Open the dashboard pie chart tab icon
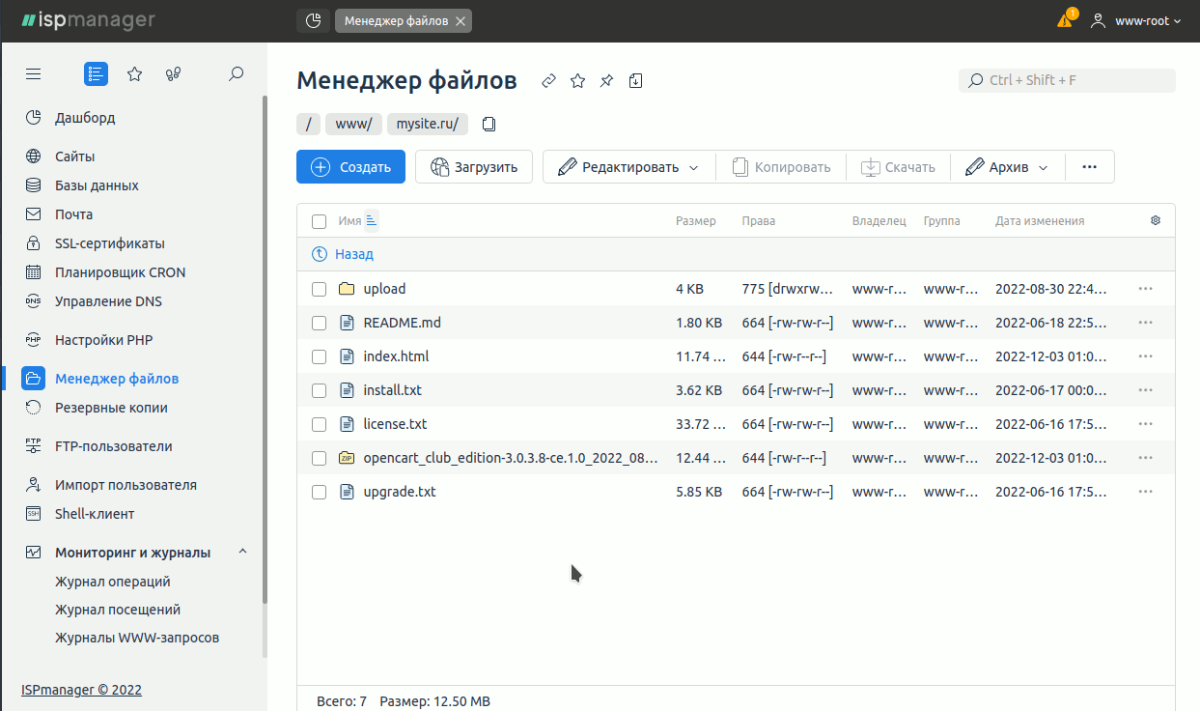1200x711 pixels. click(313, 21)
